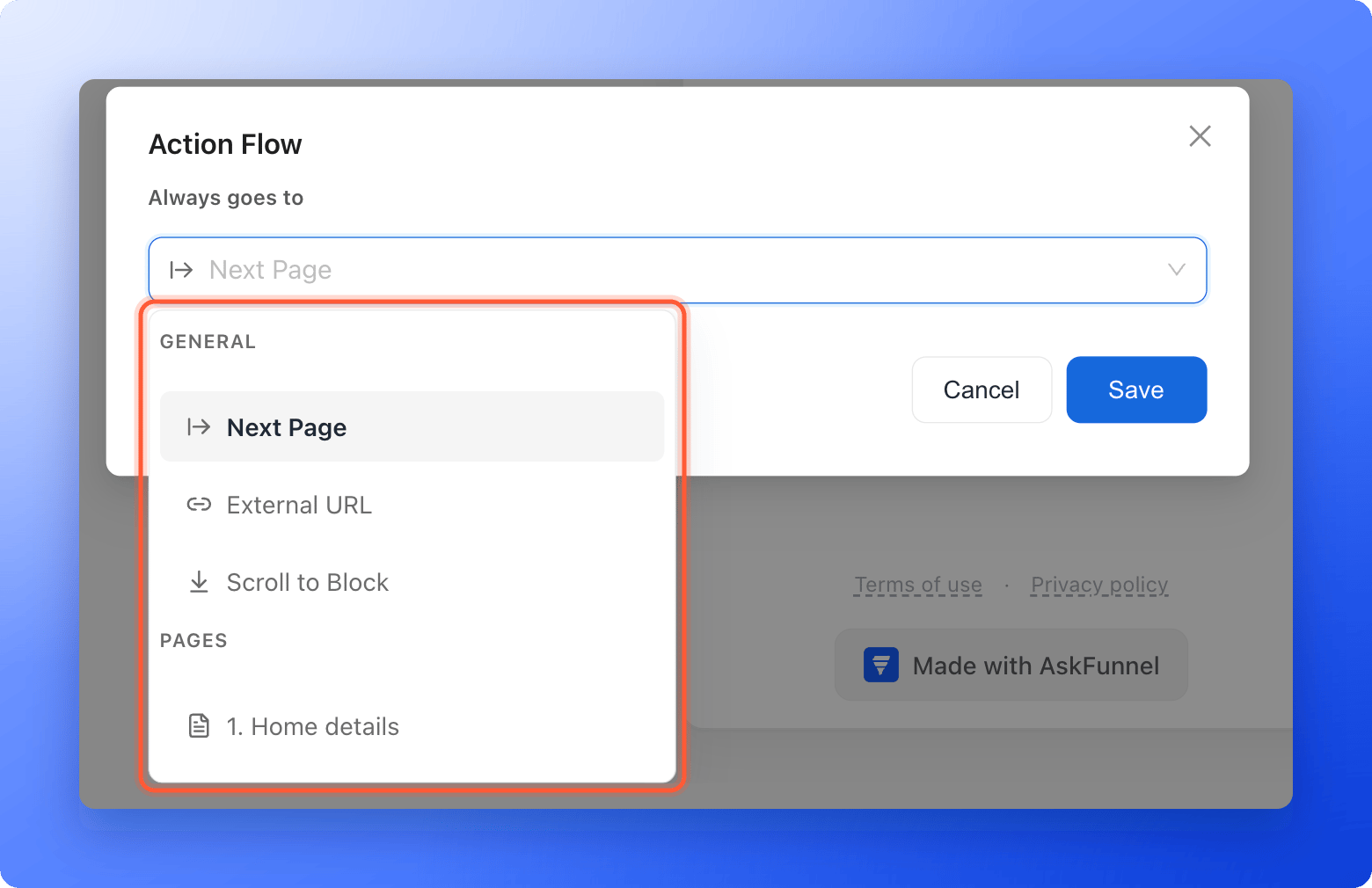Click the Made with AskFunnel badge
1372x888 pixels.
point(1011,666)
